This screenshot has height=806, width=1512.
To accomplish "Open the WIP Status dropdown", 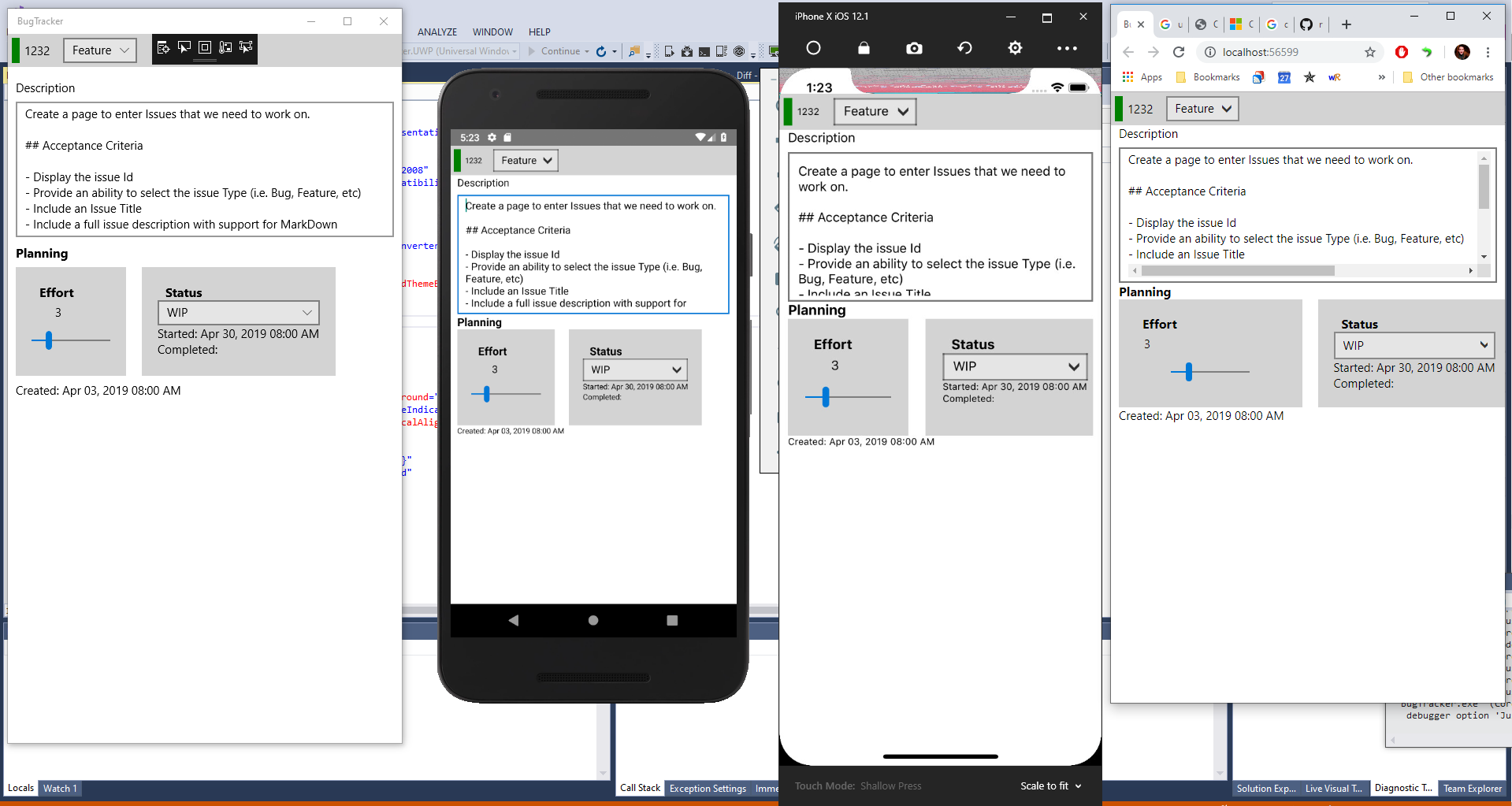I will coord(238,312).
